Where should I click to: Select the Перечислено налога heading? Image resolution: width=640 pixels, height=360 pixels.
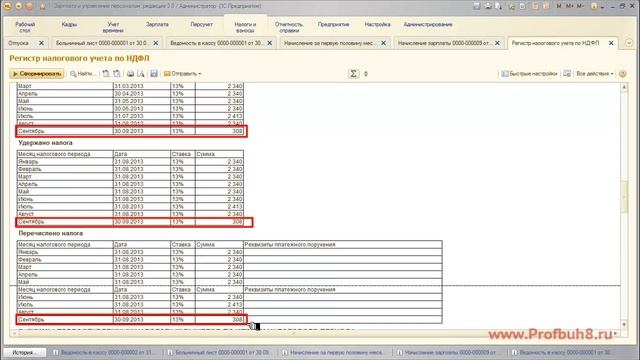click(x=51, y=233)
